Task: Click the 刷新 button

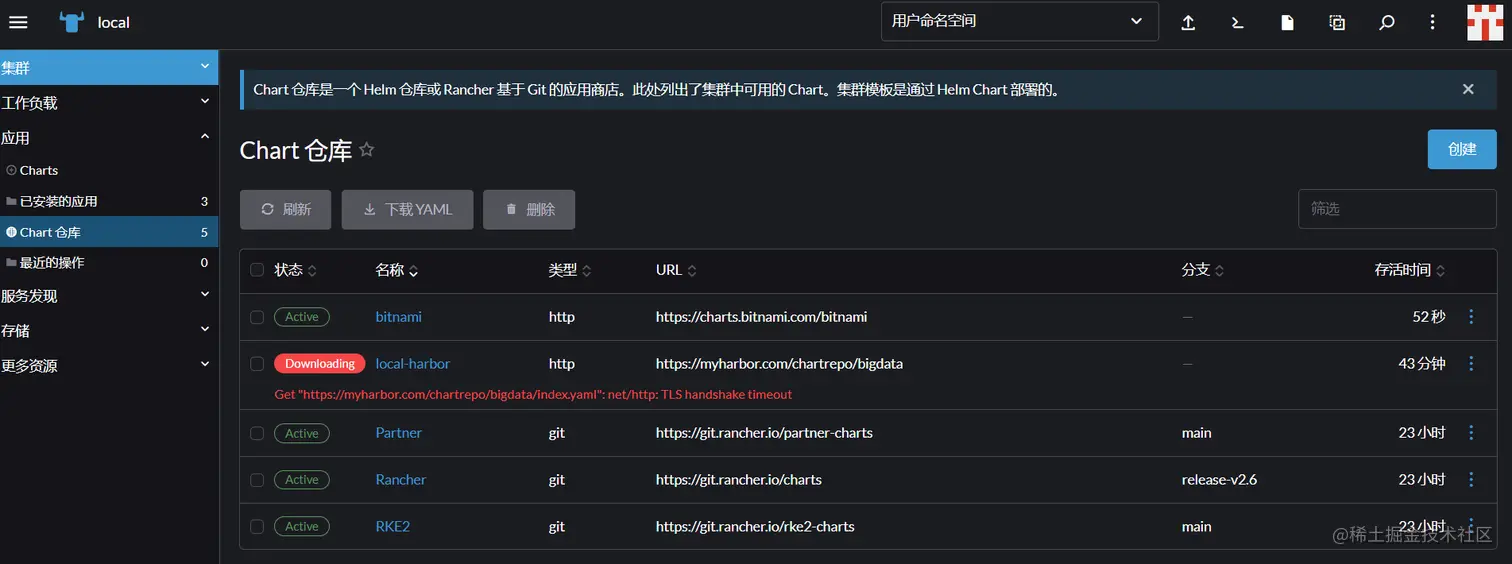Action: (x=286, y=209)
